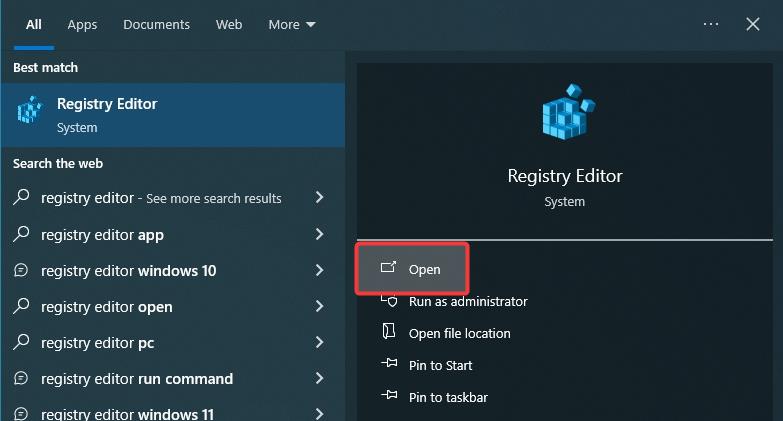Switch to the All tab

point(34,24)
